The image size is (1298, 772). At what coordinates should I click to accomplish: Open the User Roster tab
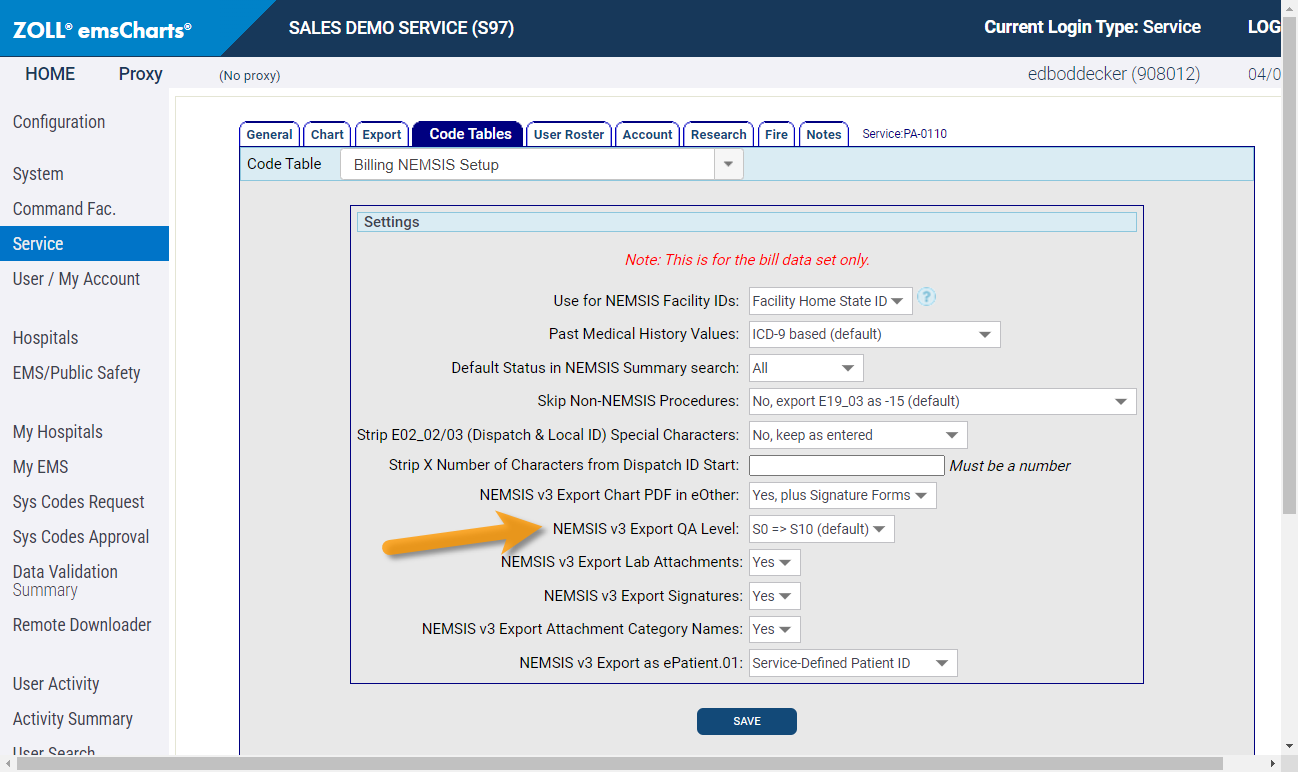click(x=569, y=135)
